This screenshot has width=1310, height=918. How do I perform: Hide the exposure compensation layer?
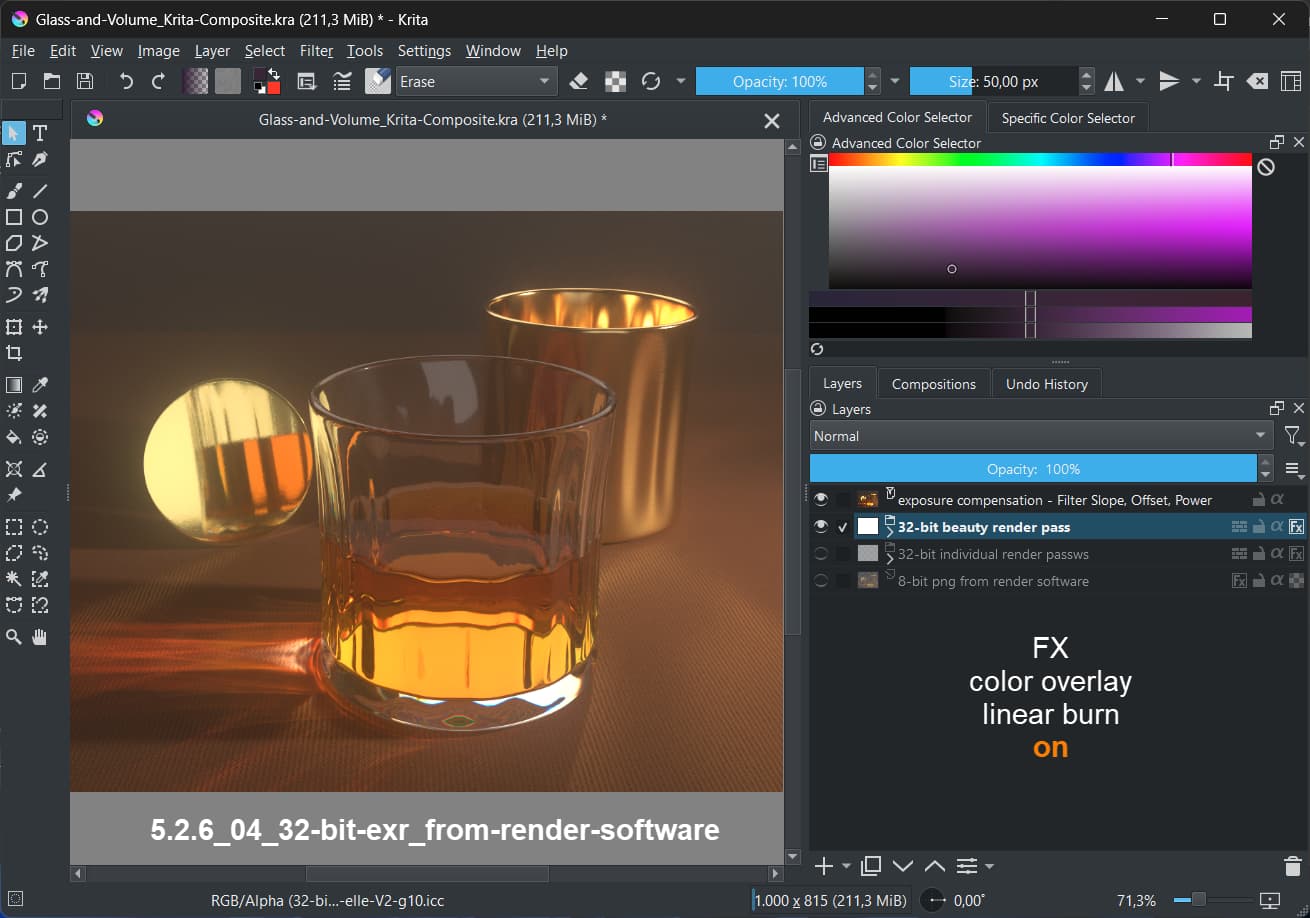821,499
